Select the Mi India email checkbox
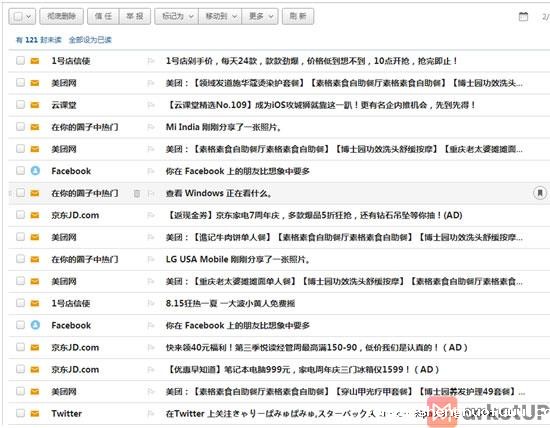 (x=20, y=126)
